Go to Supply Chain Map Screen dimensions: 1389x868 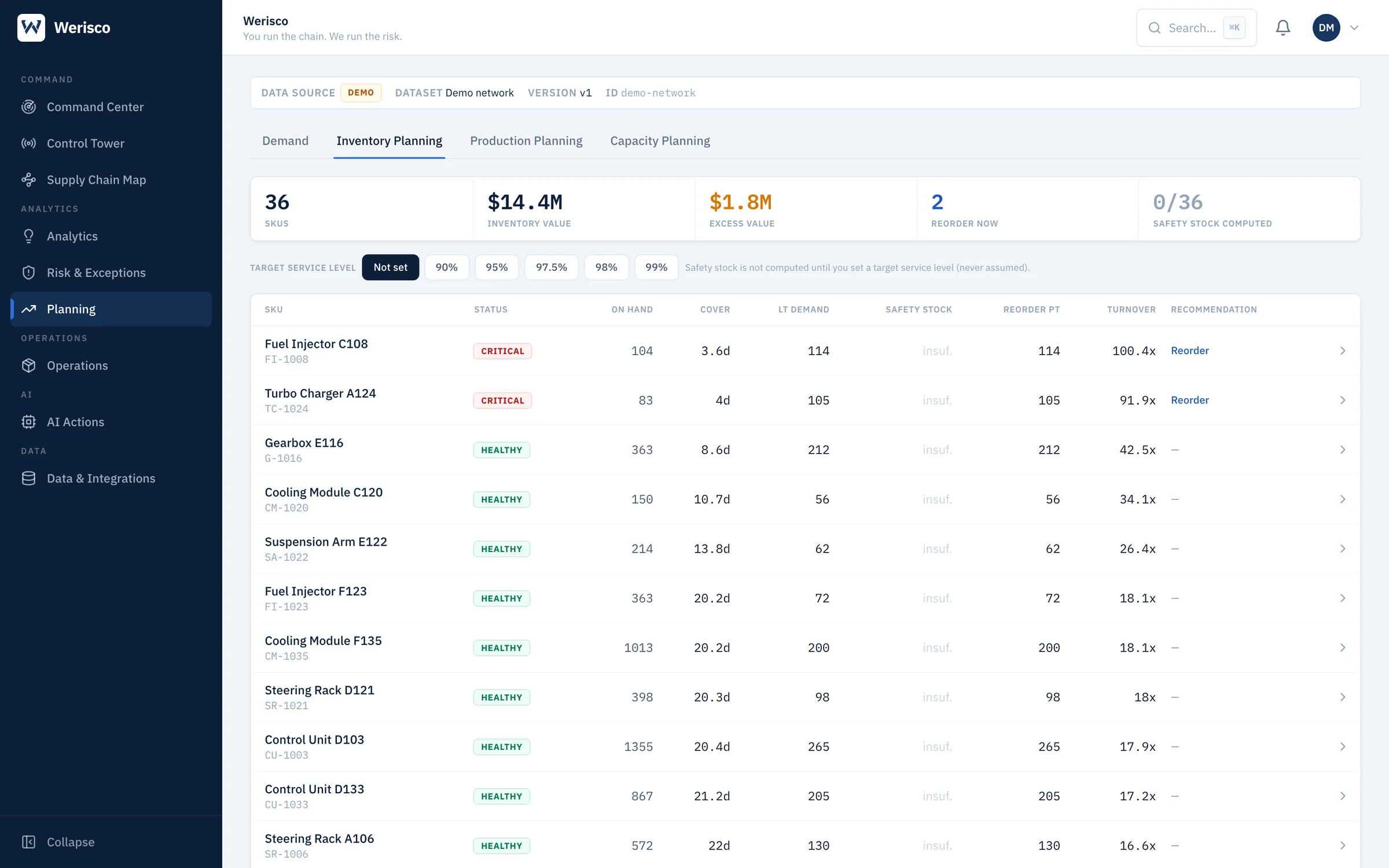[x=111, y=180]
